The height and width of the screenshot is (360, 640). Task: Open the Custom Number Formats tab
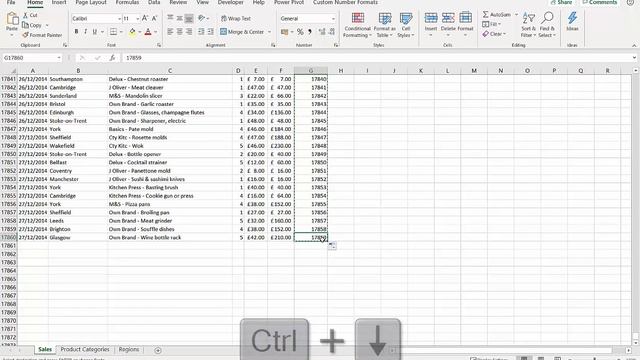click(x=345, y=2)
